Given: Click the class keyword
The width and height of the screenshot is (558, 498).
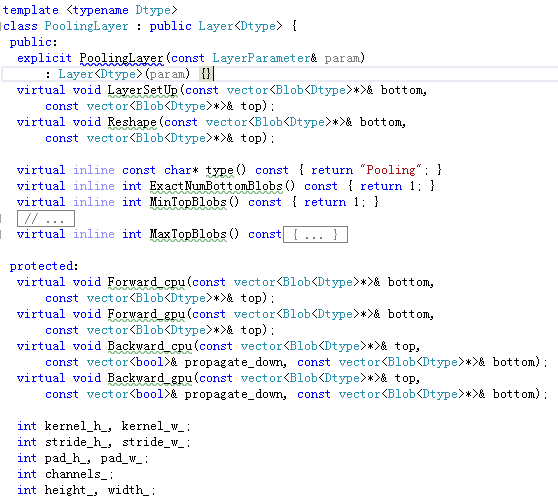Looking at the screenshot, I should [20, 26].
